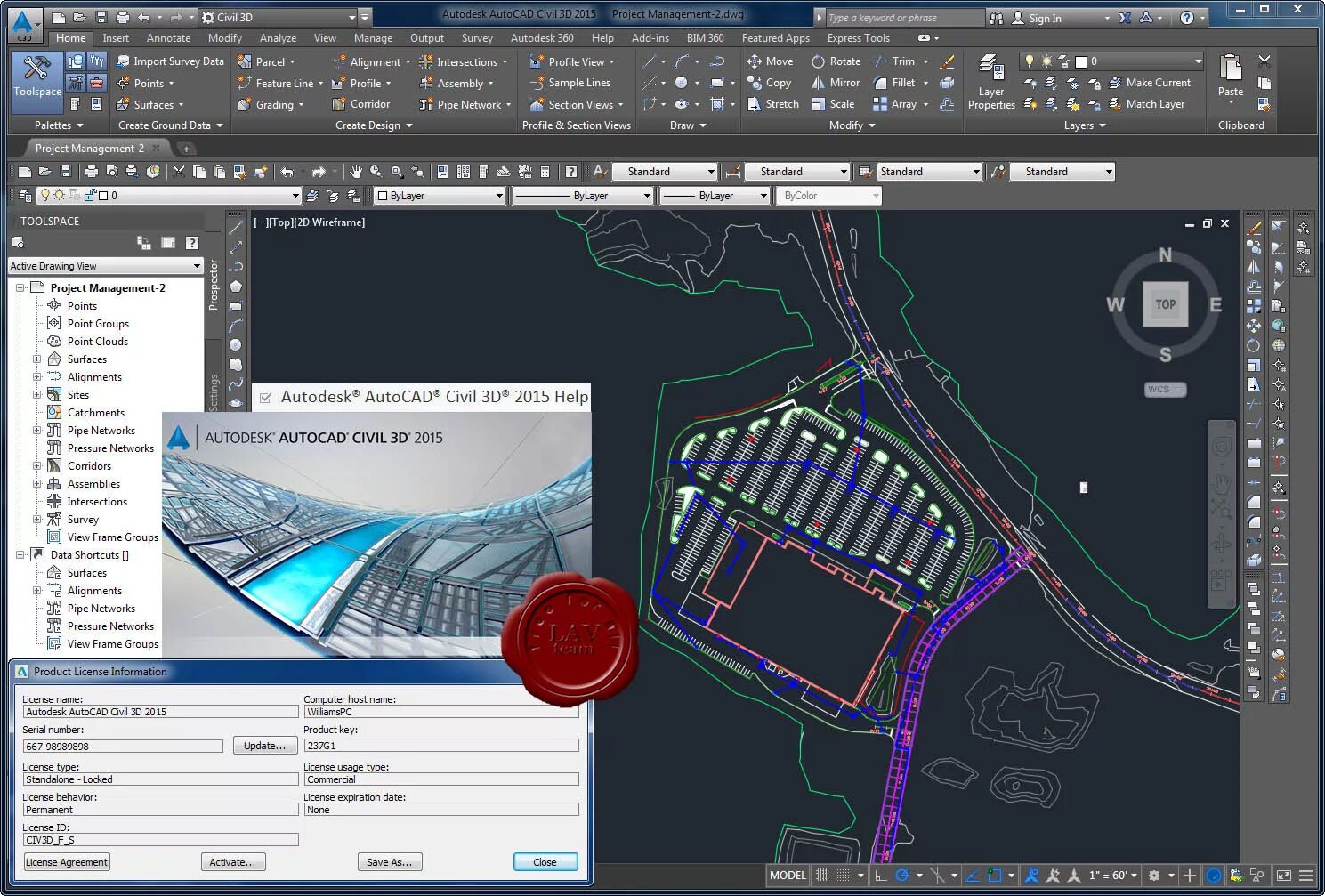Click the License Agreement button
The width and height of the screenshot is (1325, 896).
tap(67, 862)
